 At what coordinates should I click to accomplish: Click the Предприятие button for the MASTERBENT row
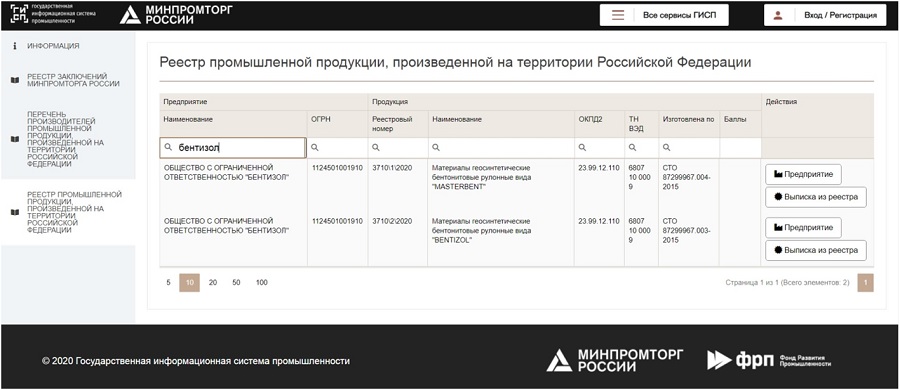pos(803,174)
